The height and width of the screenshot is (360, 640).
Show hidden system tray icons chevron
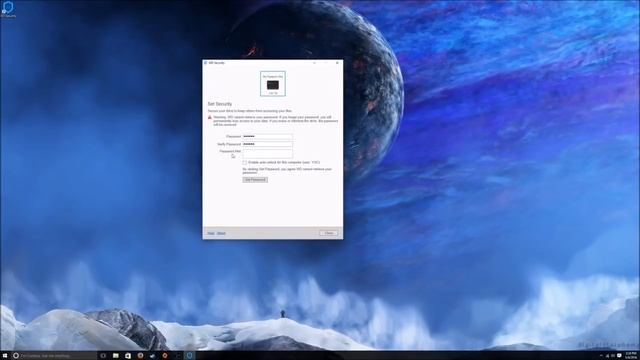point(601,356)
